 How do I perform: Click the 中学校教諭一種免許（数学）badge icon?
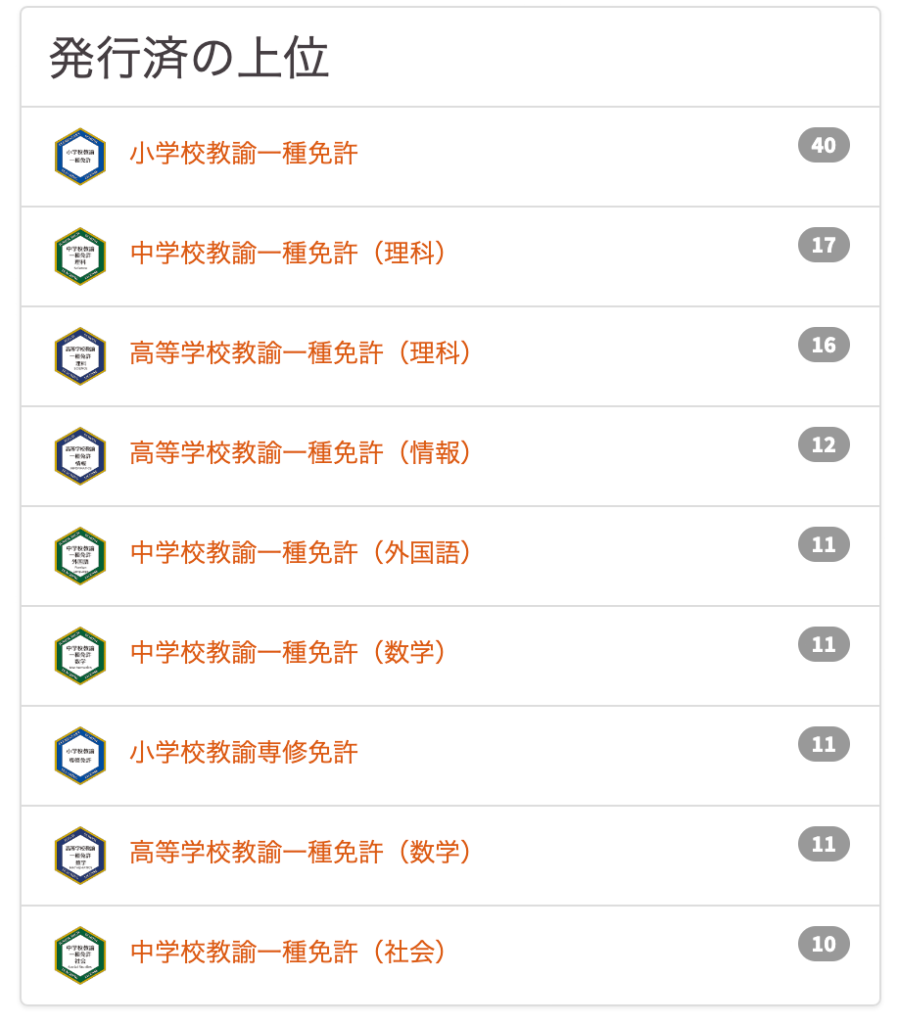coord(80,656)
